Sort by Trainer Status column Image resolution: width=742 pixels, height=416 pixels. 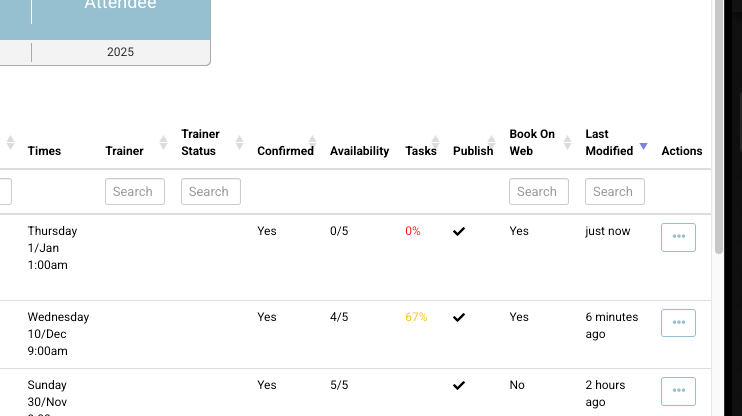click(200, 142)
